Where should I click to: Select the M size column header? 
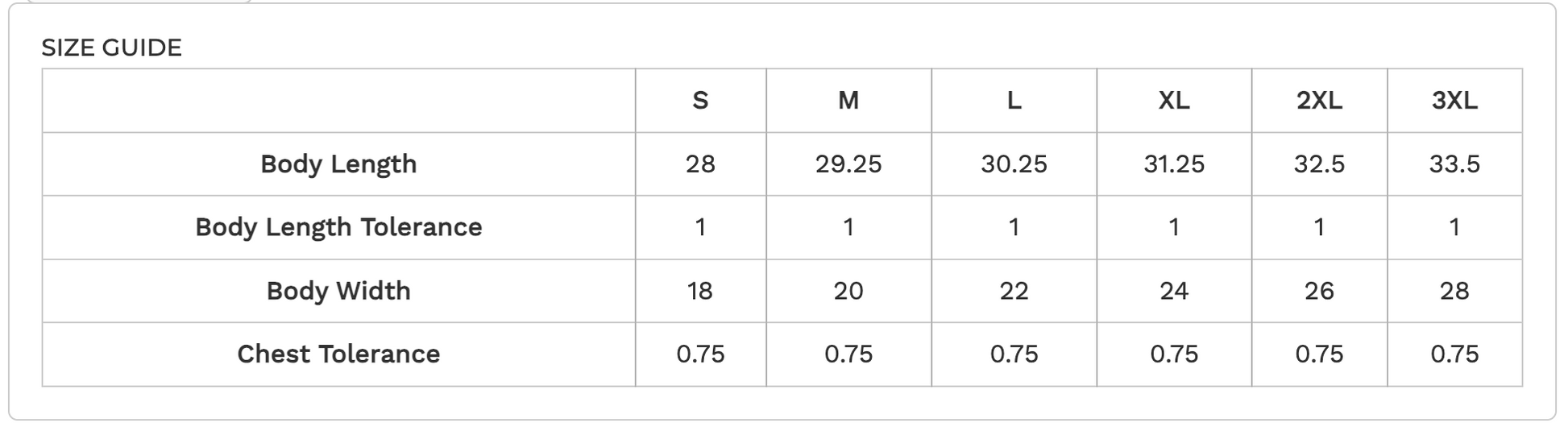848,101
